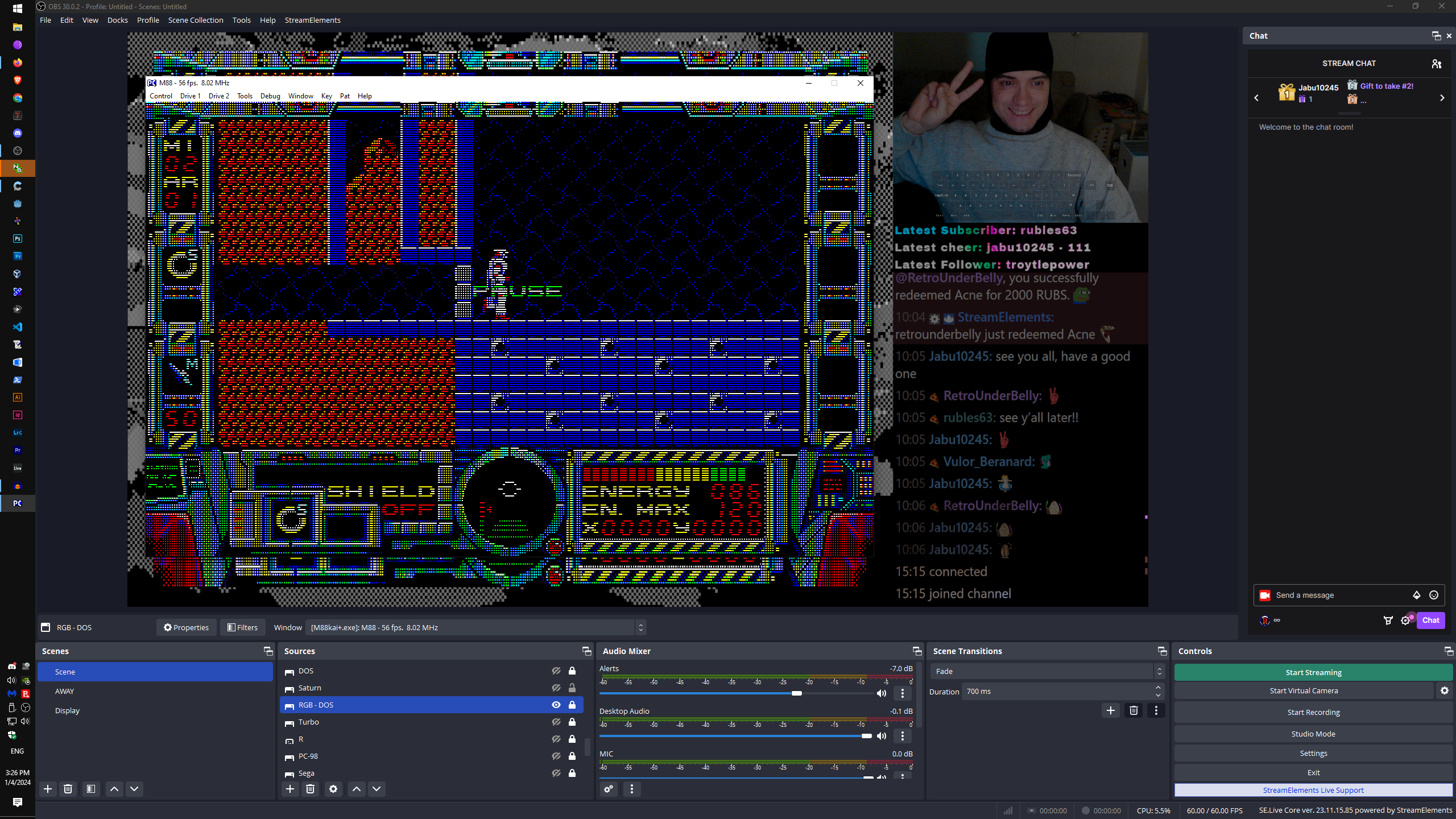Toggle lock on Turbo source
The image size is (1456, 819).
point(572,722)
